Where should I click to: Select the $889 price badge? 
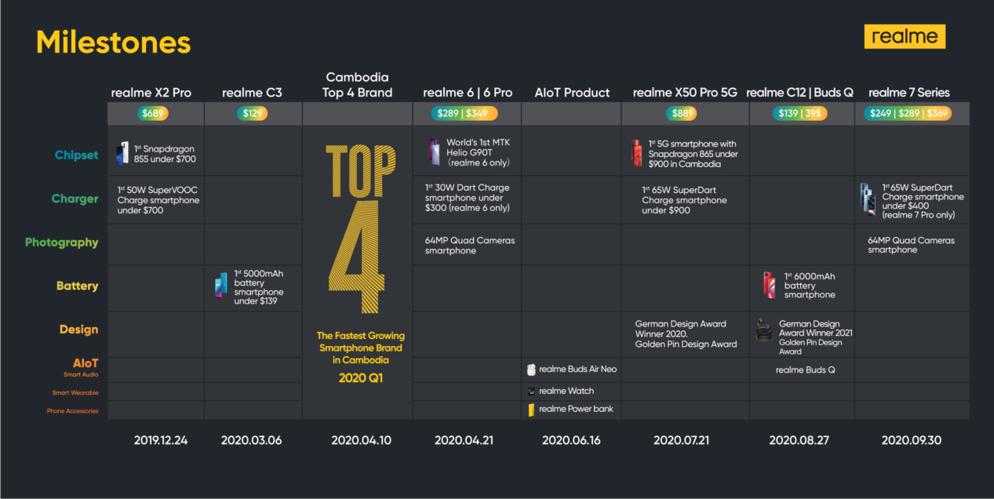(x=682, y=113)
